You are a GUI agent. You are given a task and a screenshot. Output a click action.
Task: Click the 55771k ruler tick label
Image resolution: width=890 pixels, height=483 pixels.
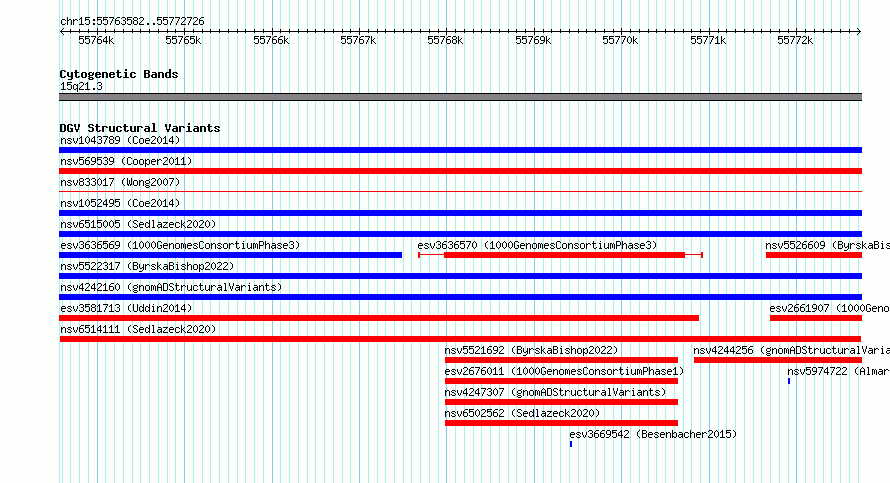[x=708, y=40]
